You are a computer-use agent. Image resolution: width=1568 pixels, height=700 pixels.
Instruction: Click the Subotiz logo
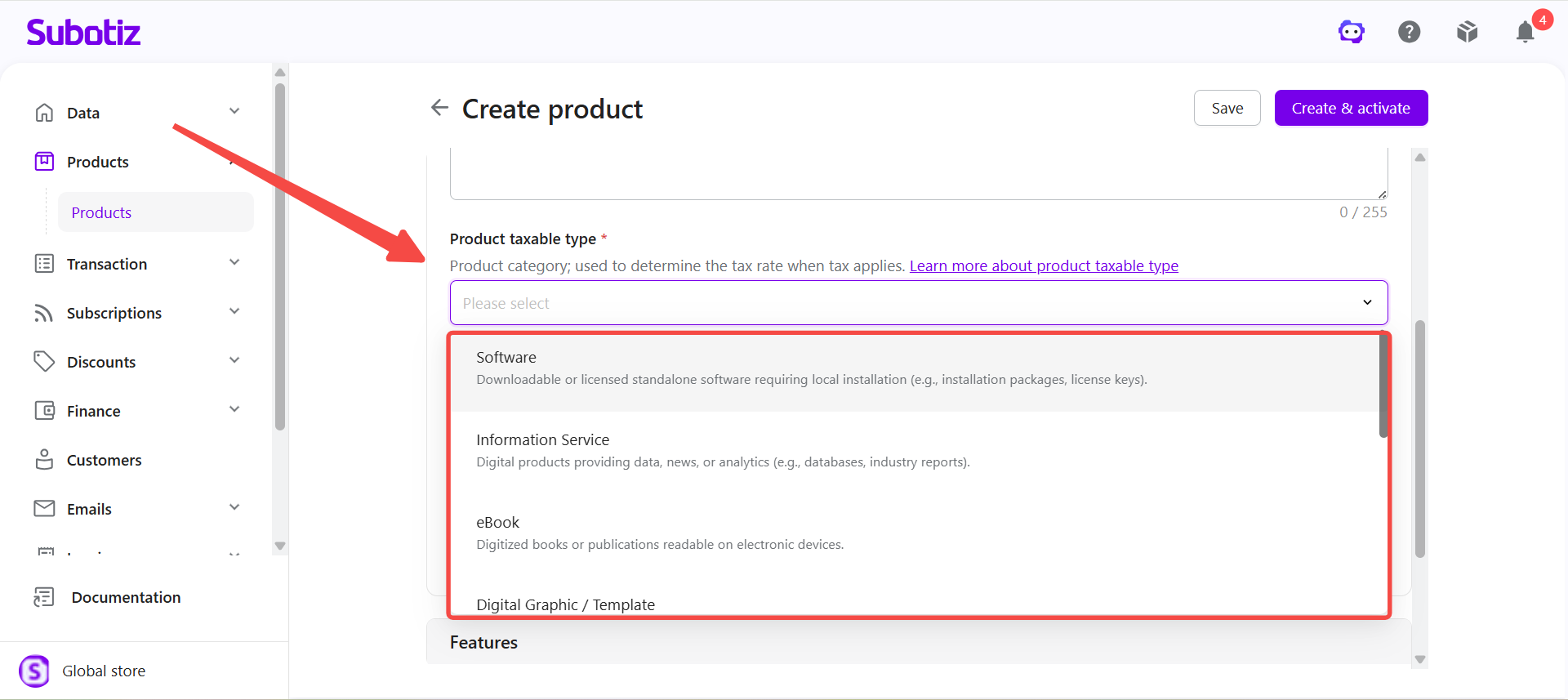(x=83, y=33)
